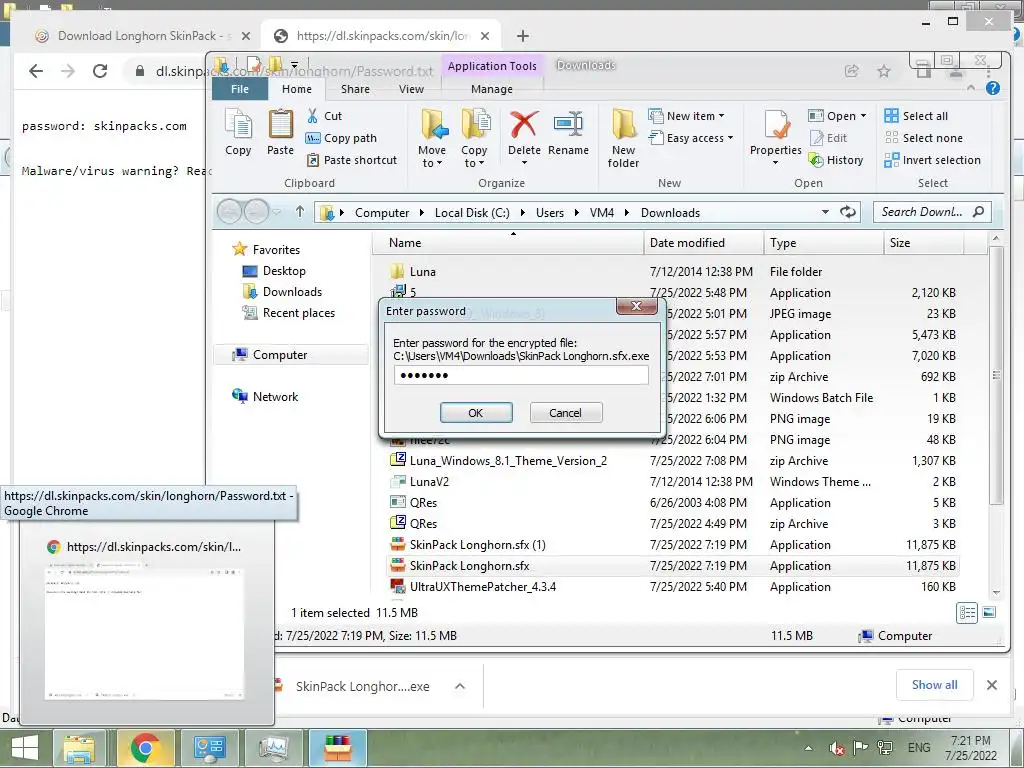This screenshot has width=1024, height=768.
Task: Sort files by Date modified column
Action: 703,243
